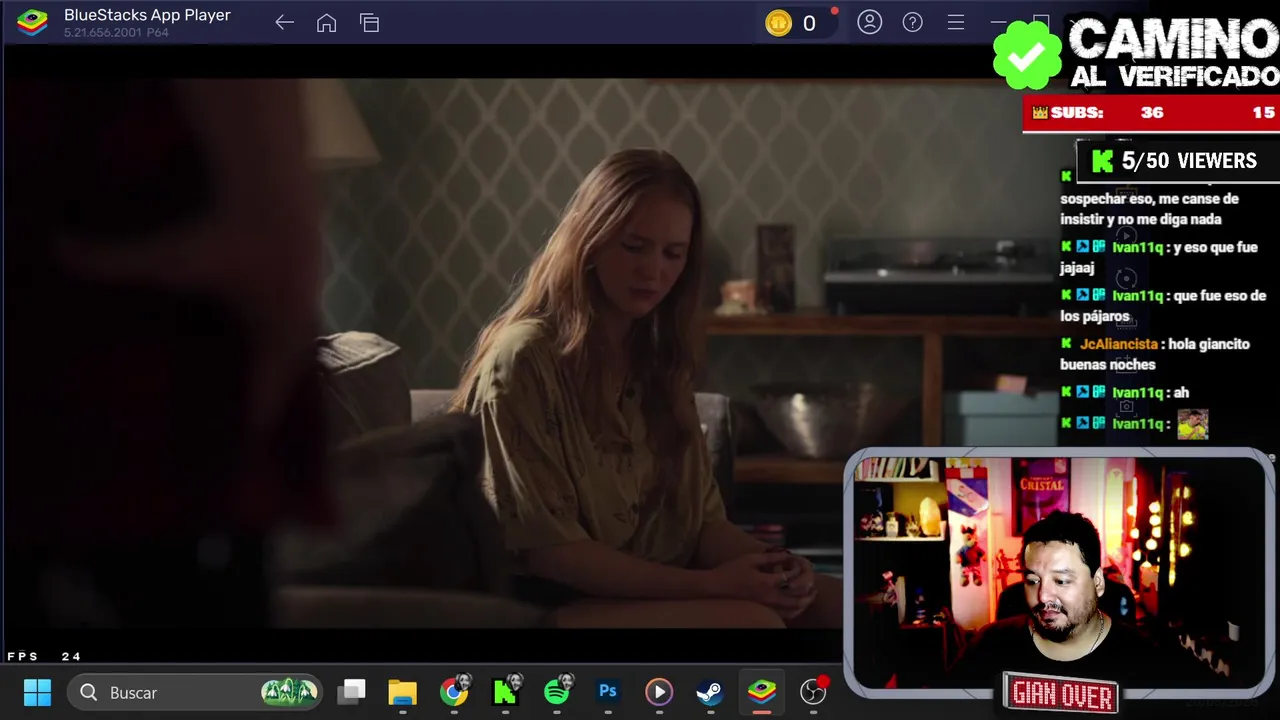Click the FPS 24 counter

coord(44,656)
